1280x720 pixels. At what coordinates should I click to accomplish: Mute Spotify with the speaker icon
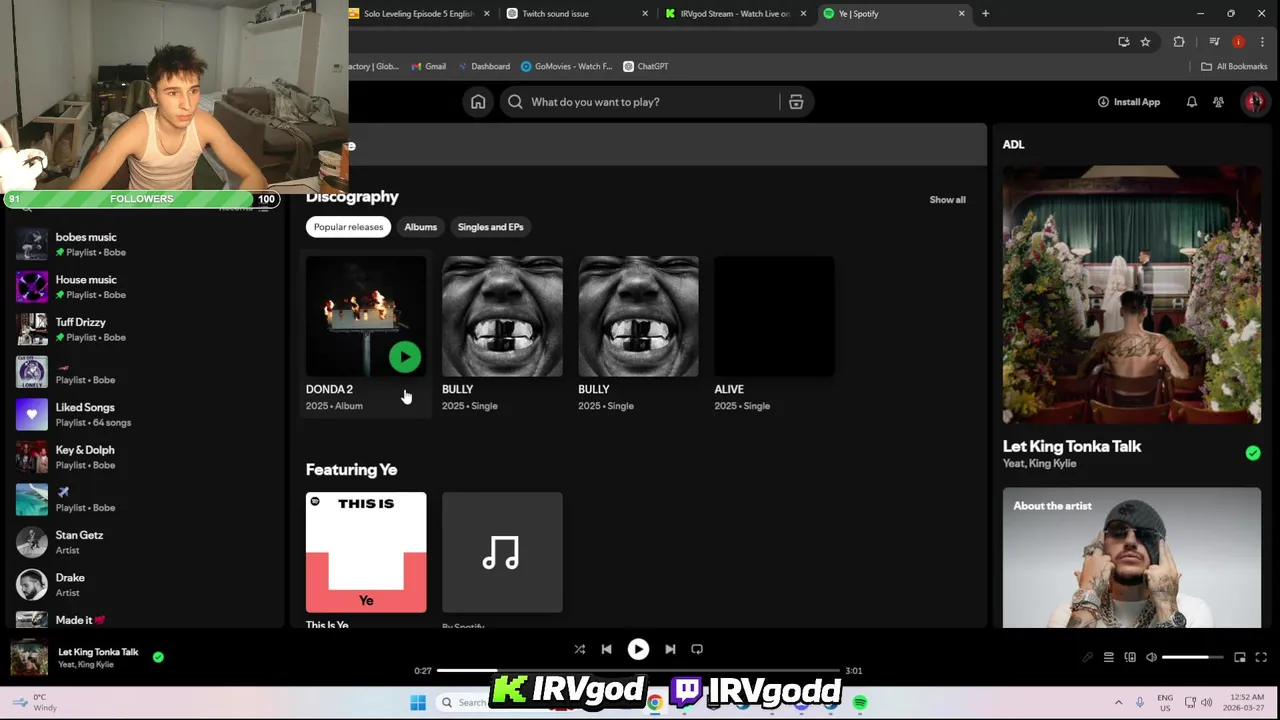click(x=1151, y=657)
